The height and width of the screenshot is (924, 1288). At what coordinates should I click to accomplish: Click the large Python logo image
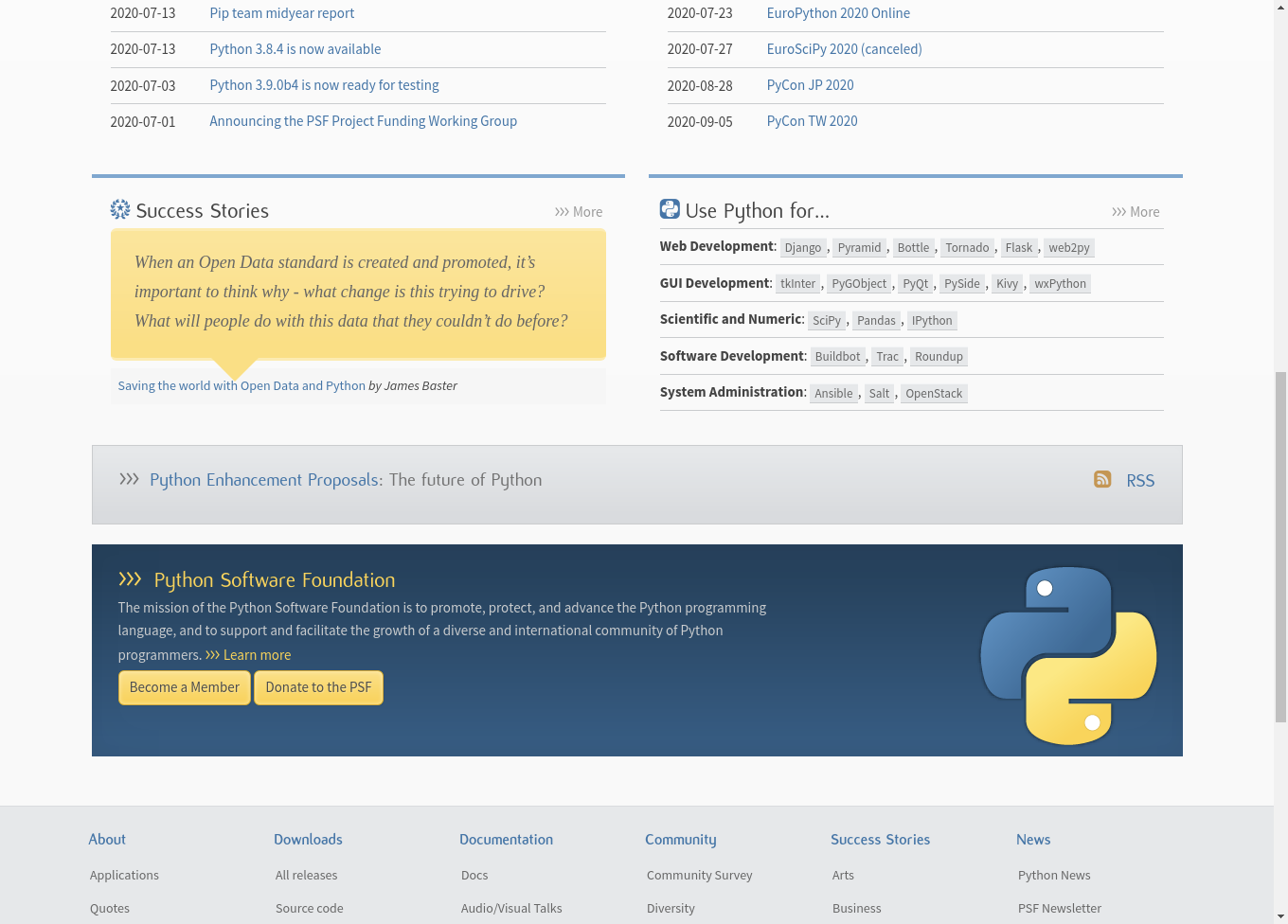pyautogui.click(x=1068, y=650)
